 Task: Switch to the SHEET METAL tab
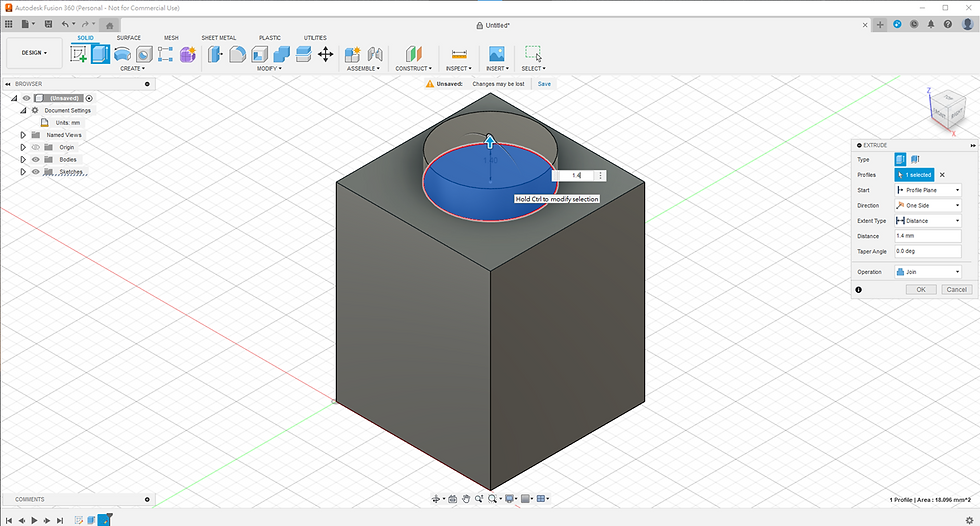pyautogui.click(x=219, y=38)
